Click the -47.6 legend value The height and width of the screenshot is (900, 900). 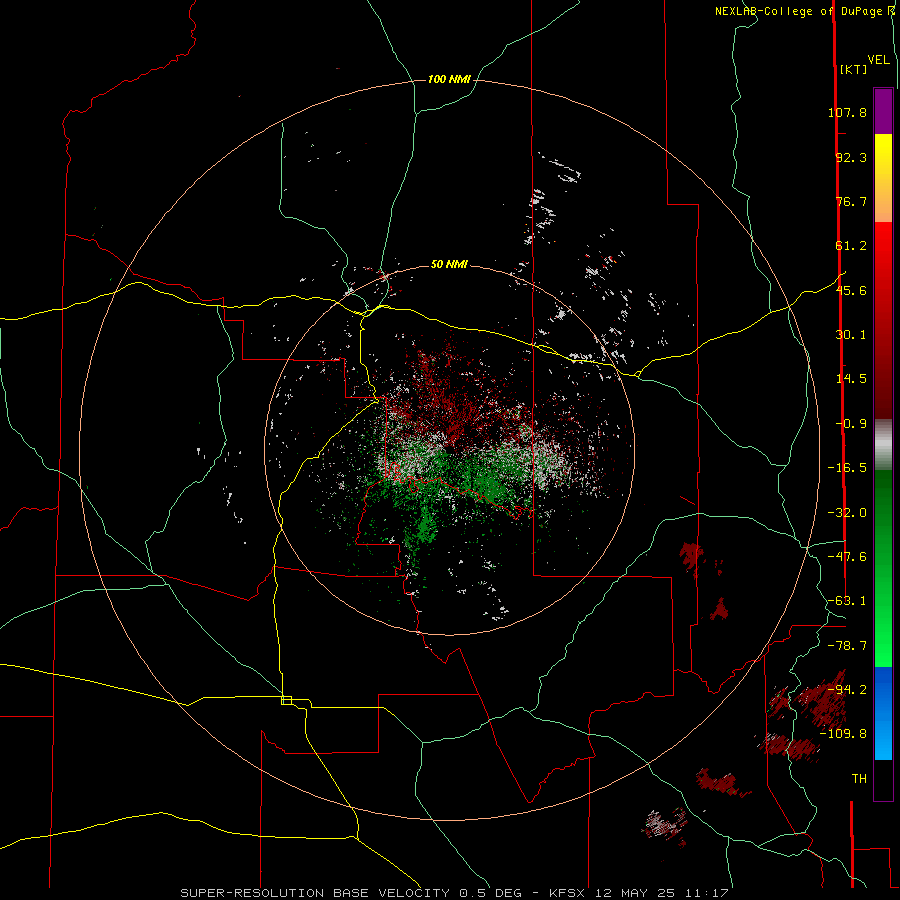coord(847,557)
